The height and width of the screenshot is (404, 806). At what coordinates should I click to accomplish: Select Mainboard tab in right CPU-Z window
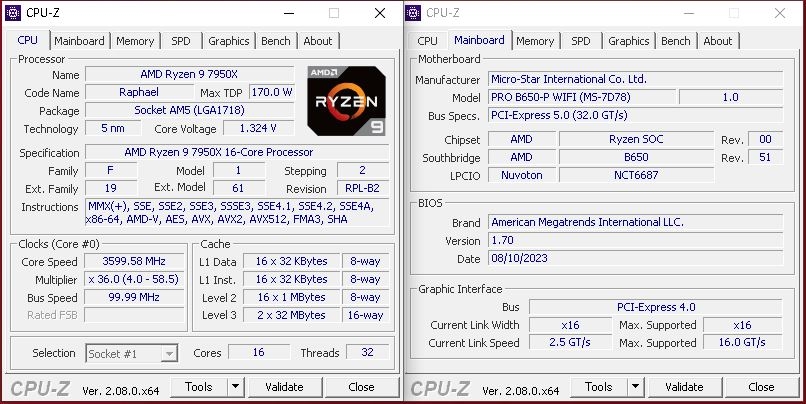[479, 40]
